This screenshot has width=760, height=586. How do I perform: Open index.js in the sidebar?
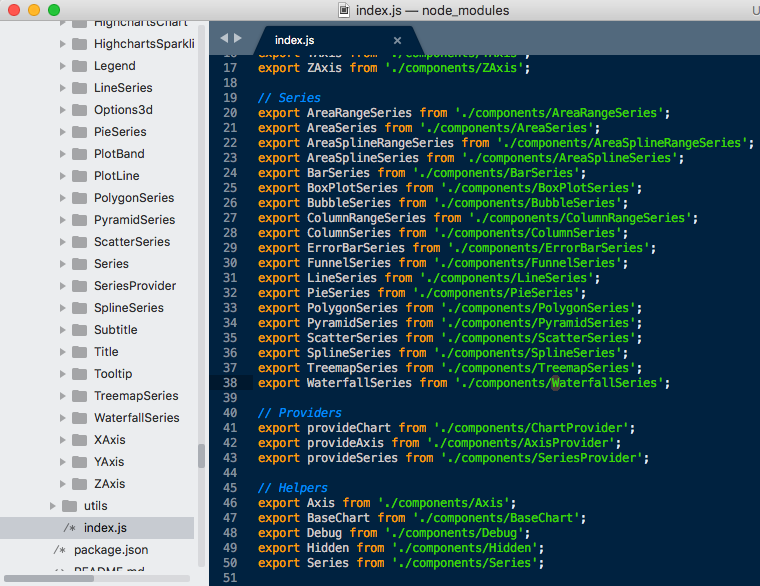point(105,528)
